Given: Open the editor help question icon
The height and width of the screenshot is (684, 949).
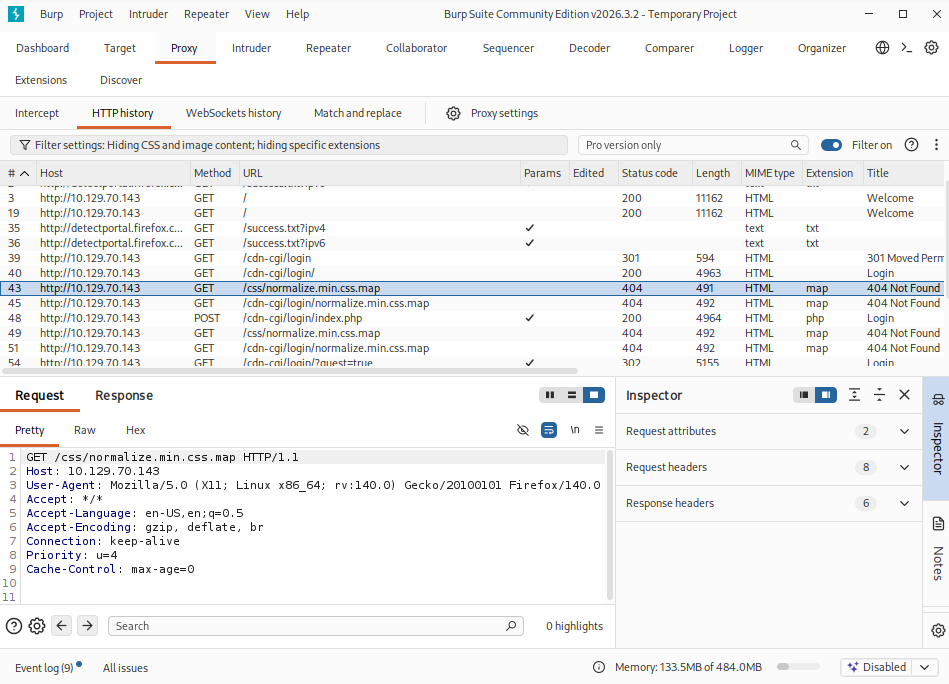Looking at the screenshot, I should 14,626.
